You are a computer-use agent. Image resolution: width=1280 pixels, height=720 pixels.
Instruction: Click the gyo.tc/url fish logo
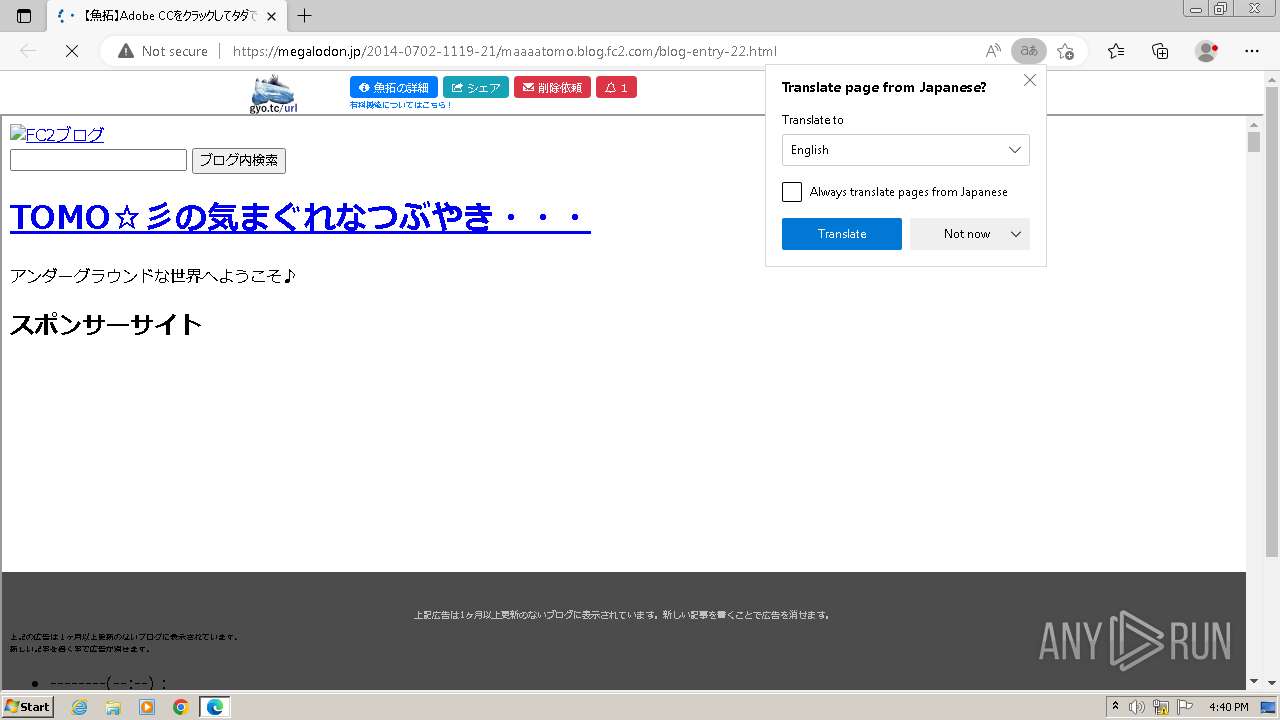tap(274, 94)
